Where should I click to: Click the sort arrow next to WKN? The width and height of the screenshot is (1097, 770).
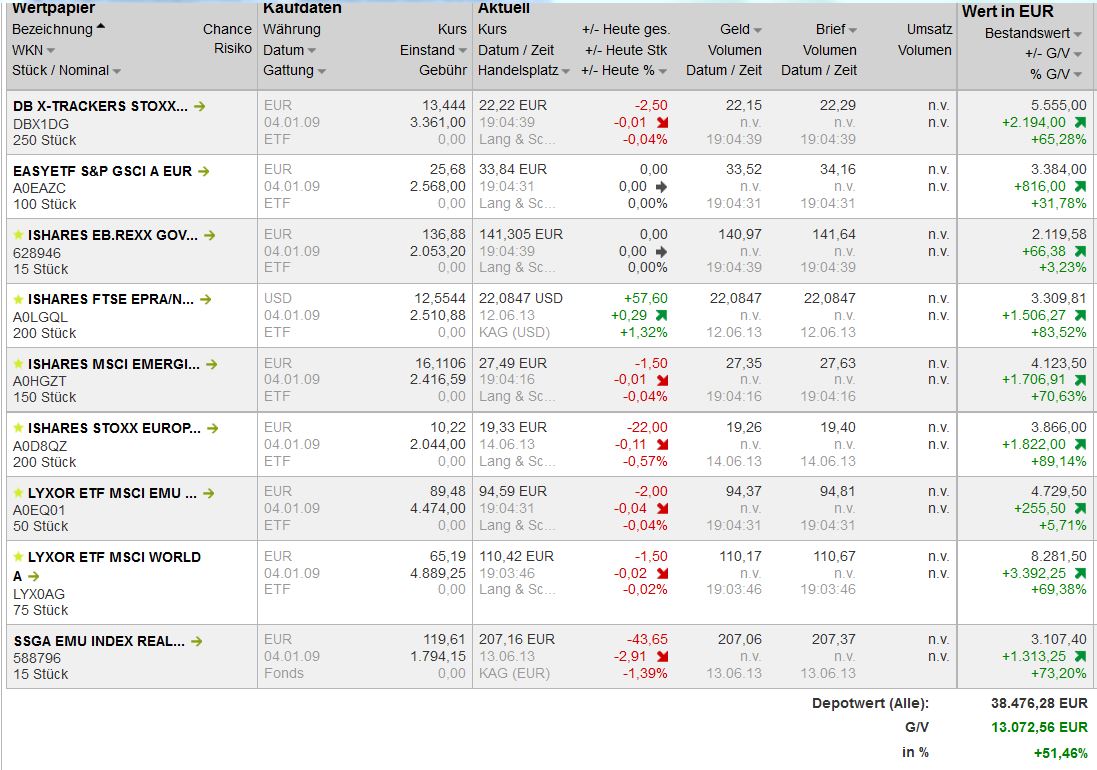pos(51,51)
